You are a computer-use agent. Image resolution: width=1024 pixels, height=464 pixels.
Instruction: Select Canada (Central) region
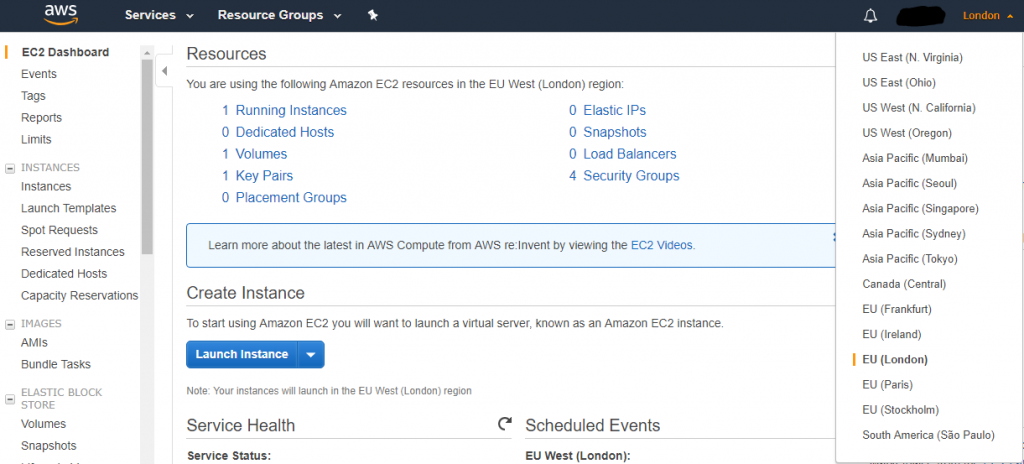[x=904, y=284]
